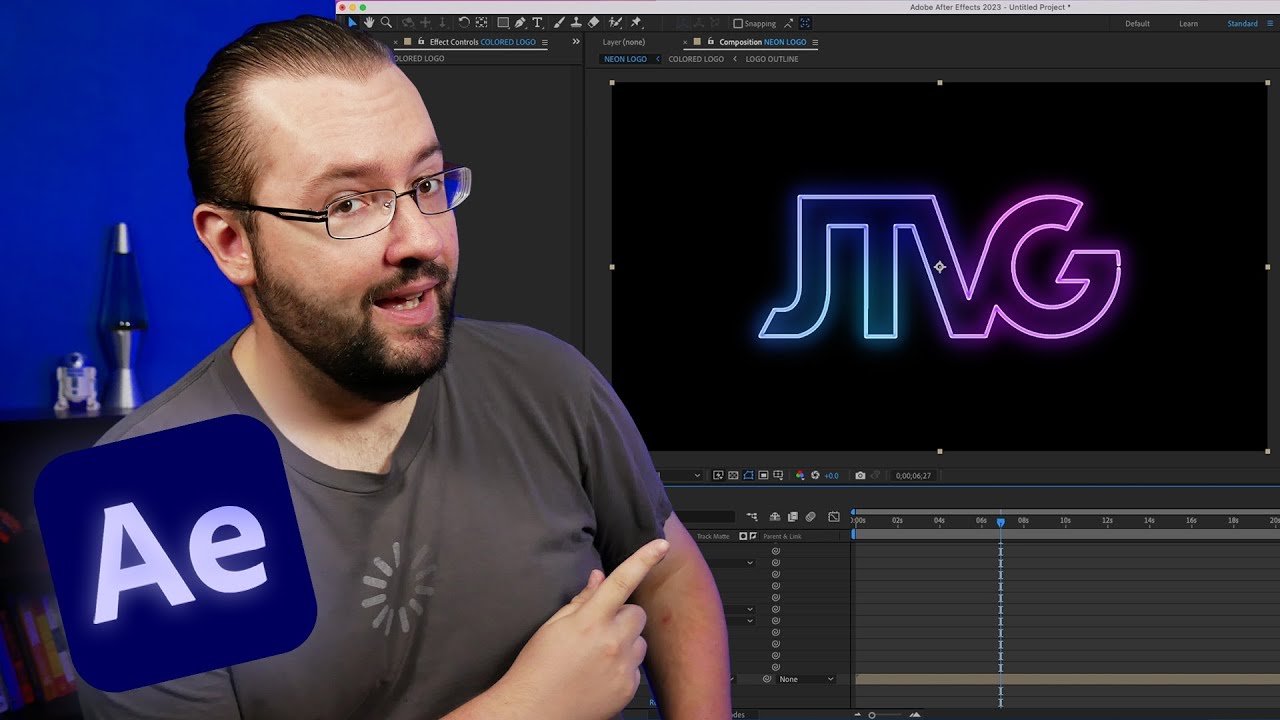Click the anchor point in the JTVG logo
1280x720 pixels.
click(x=939, y=267)
